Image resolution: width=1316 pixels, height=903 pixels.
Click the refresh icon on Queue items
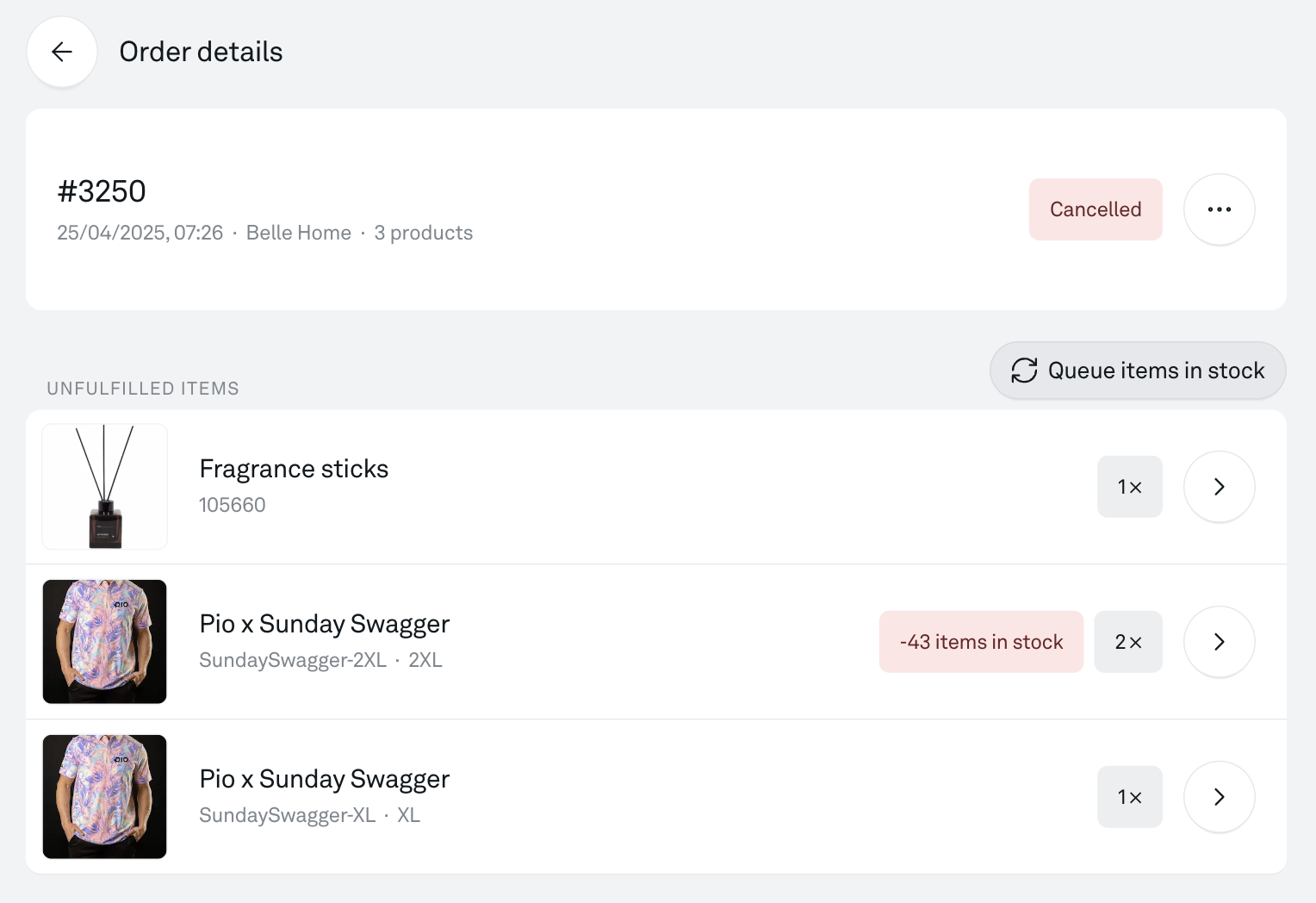point(1024,371)
